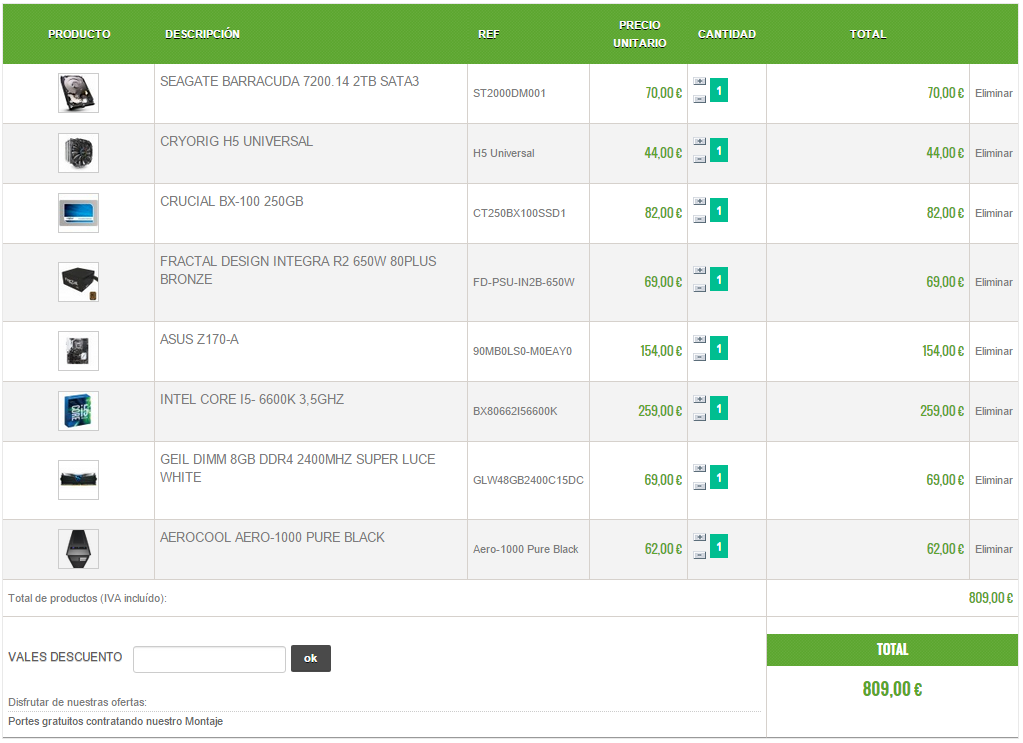Open Fractal Design power supply thumbnail
Screen dimensions: 1023x743
(78, 282)
